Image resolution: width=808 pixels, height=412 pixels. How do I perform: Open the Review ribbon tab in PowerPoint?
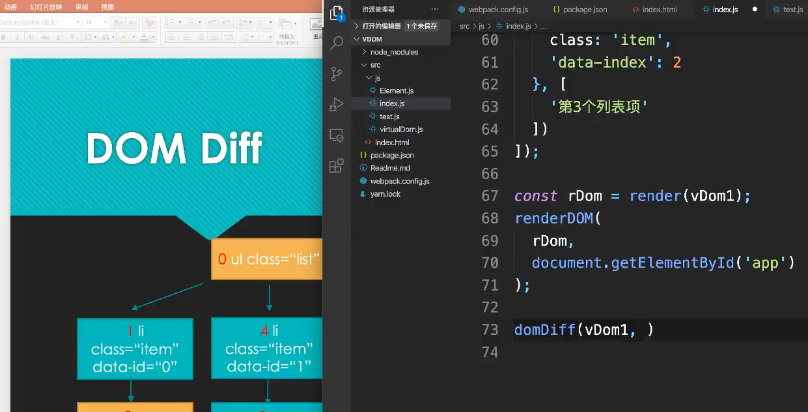[x=81, y=7]
